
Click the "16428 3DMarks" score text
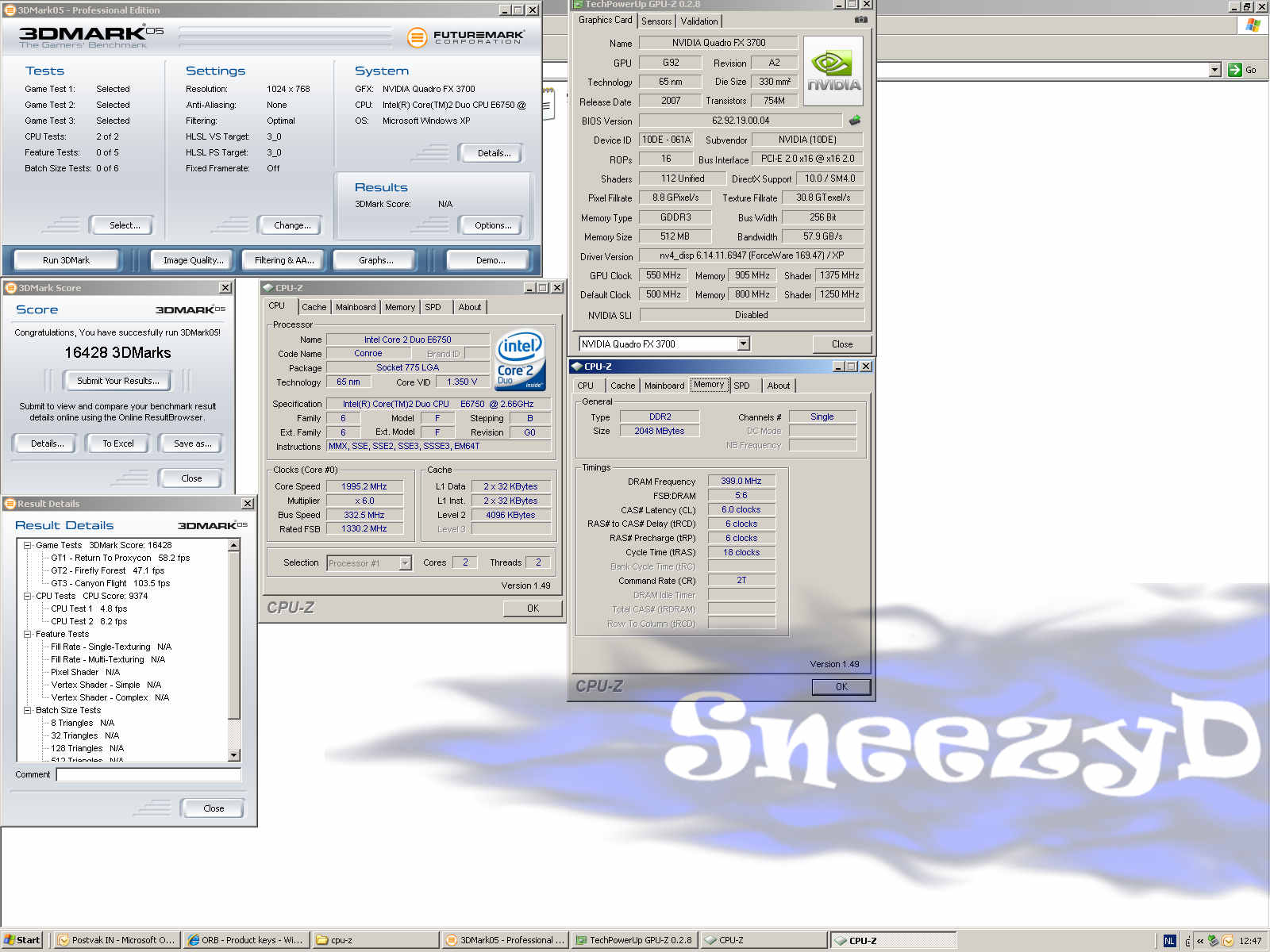pos(117,352)
